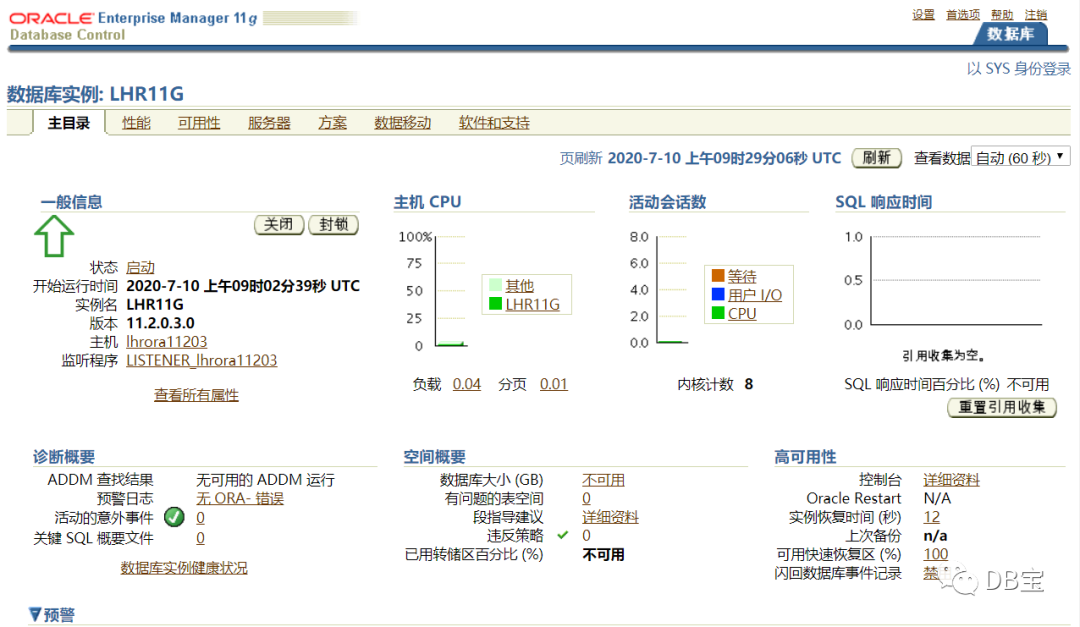Viewport: 1080px width, 627px height.
Task: Open 控制台 详细资料 link
Action: (x=951, y=480)
